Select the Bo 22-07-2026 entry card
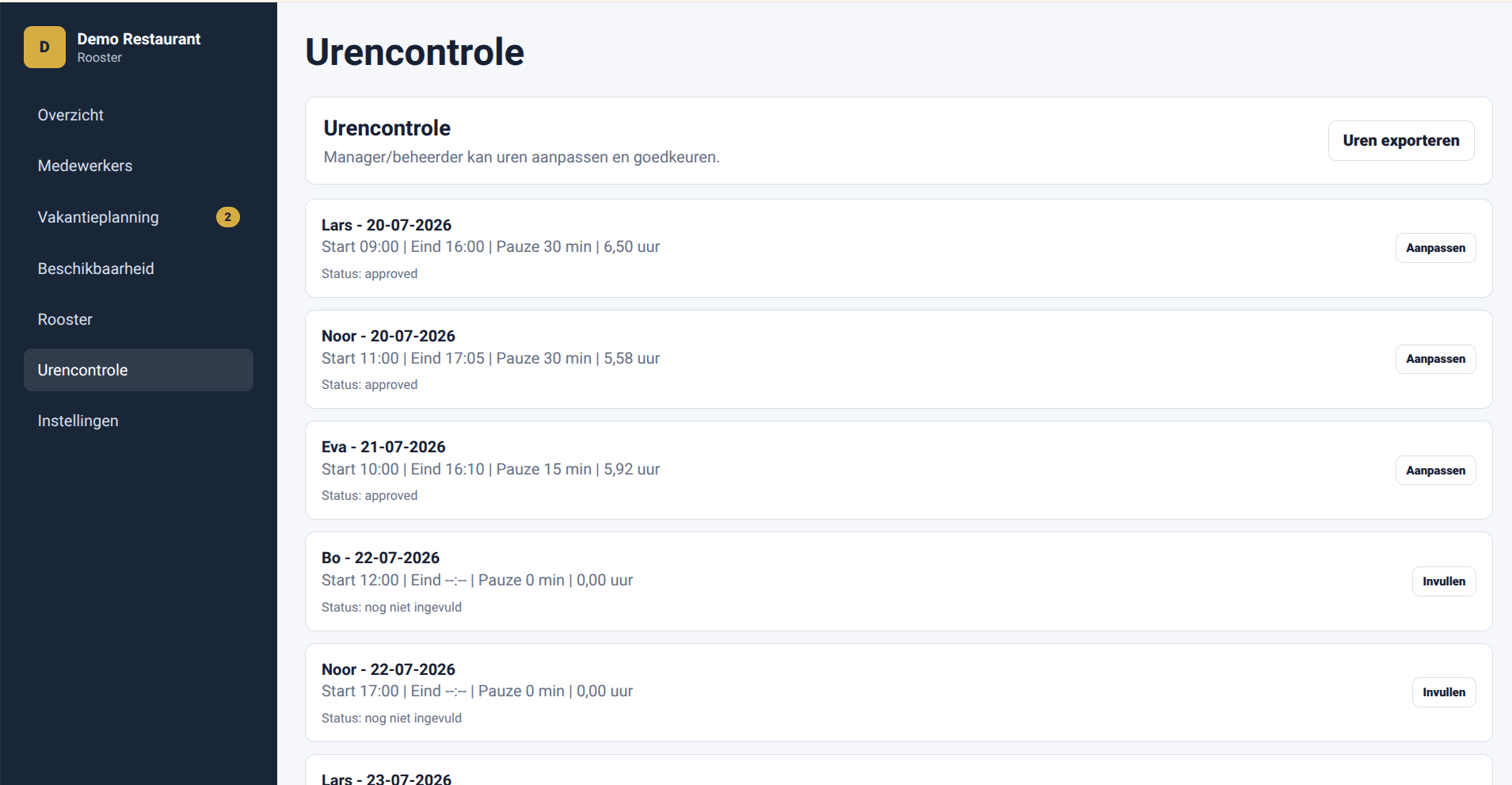This screenshot has width=1512, height=785. click(x=898, y=581)
